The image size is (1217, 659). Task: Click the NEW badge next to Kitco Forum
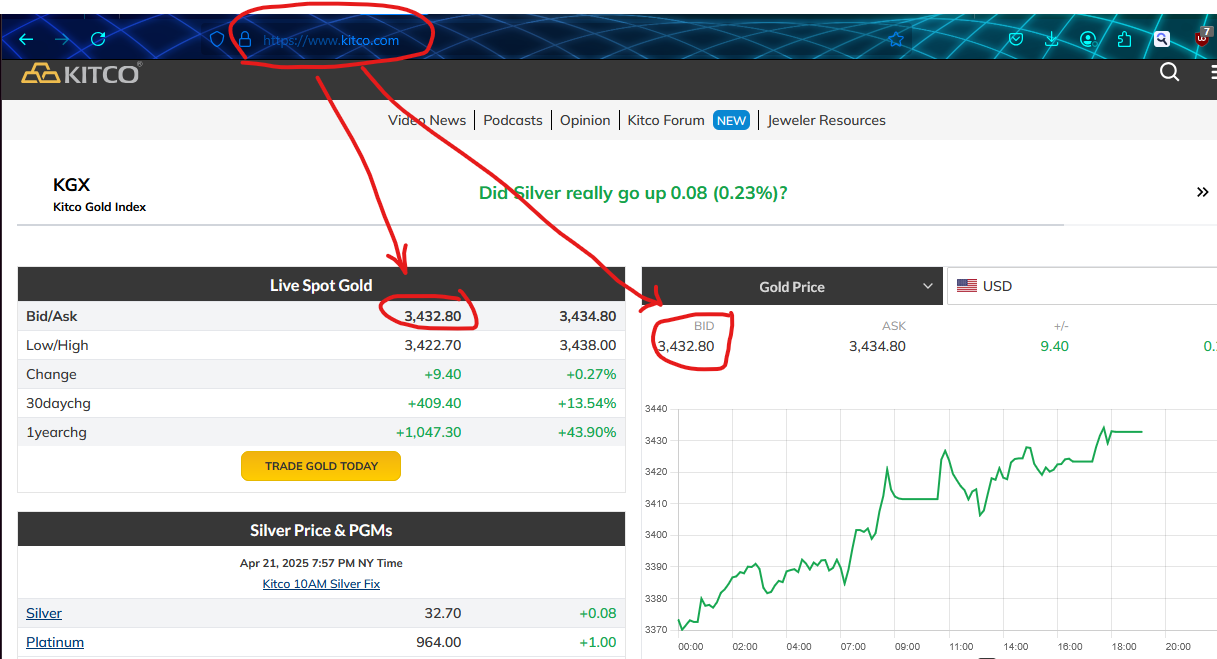[732, 120]
